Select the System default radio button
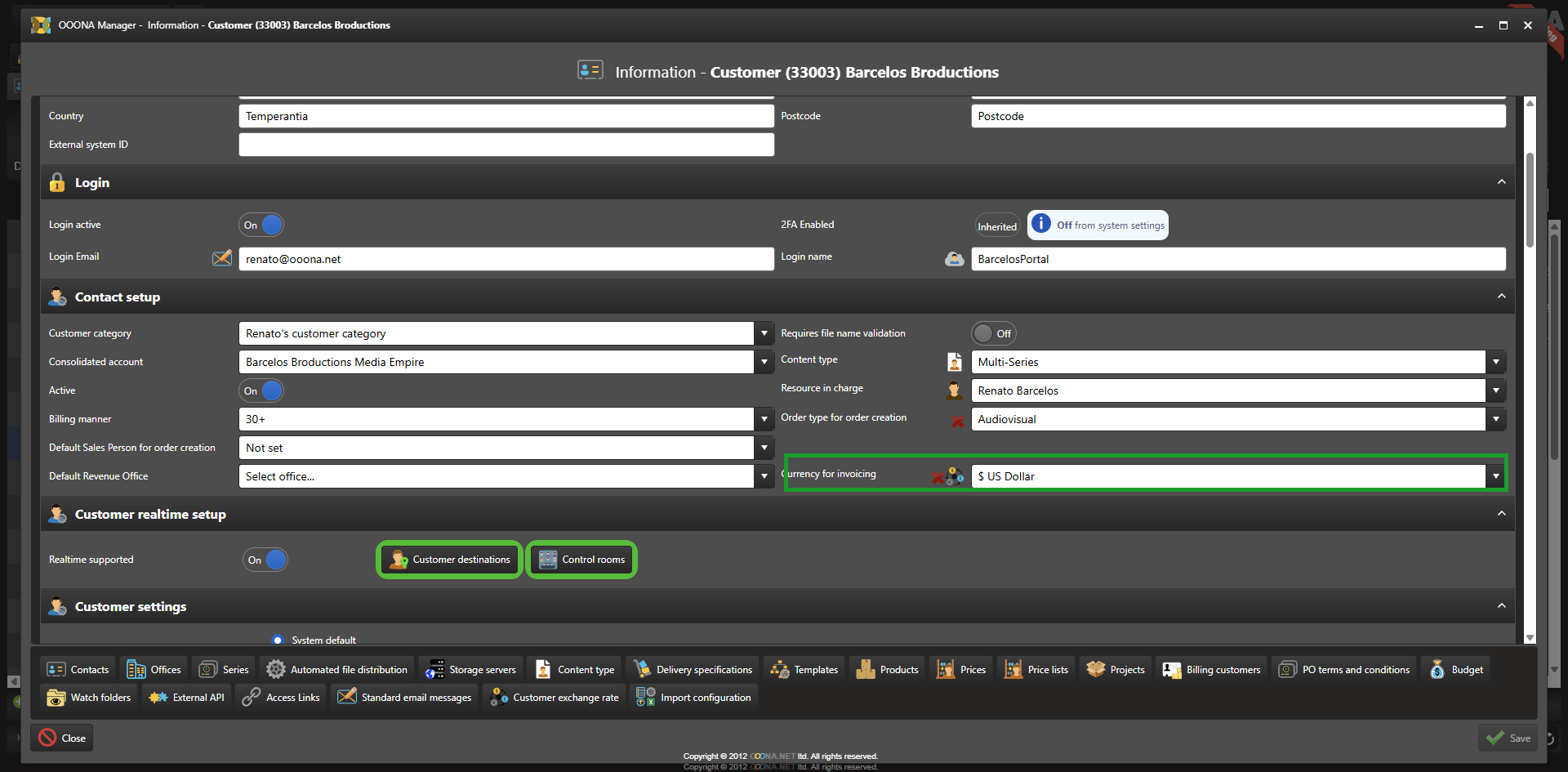Viewport: 1568px width, 772px height. (x=278, y=640)
